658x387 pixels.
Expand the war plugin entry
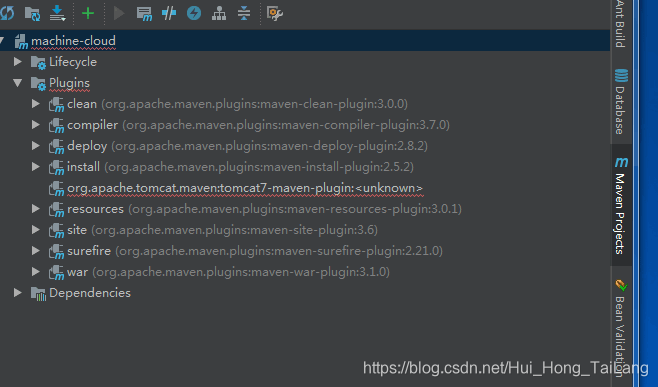coord(36,272)
